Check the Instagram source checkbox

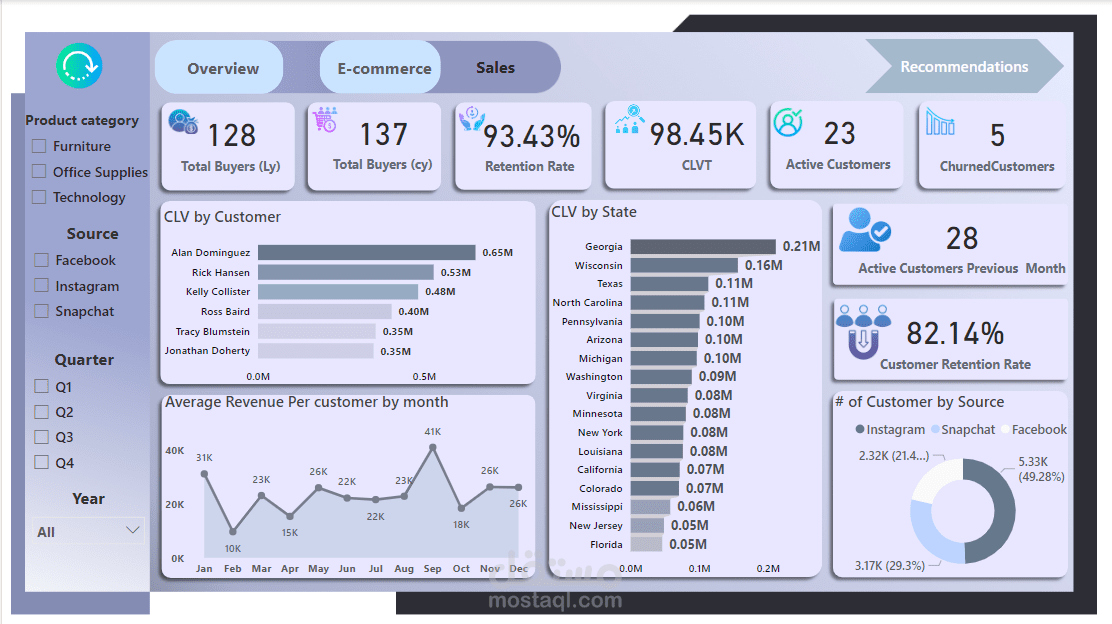(x=41, y=286)
